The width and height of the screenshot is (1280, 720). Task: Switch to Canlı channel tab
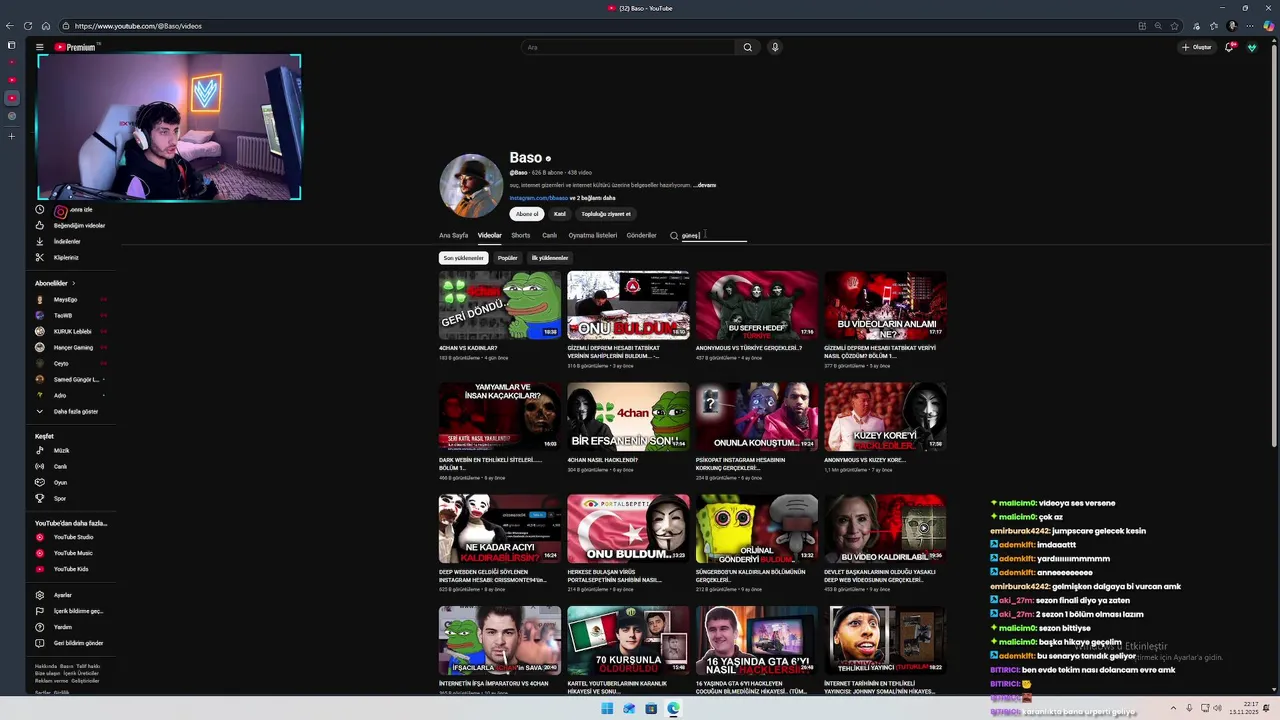(x=549, y=235)
